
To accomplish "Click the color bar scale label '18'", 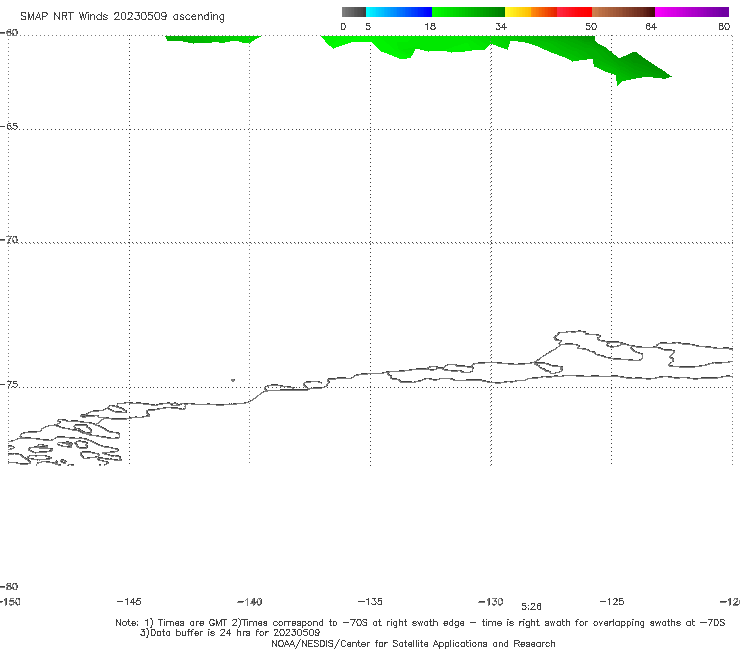I will (430, 26).
